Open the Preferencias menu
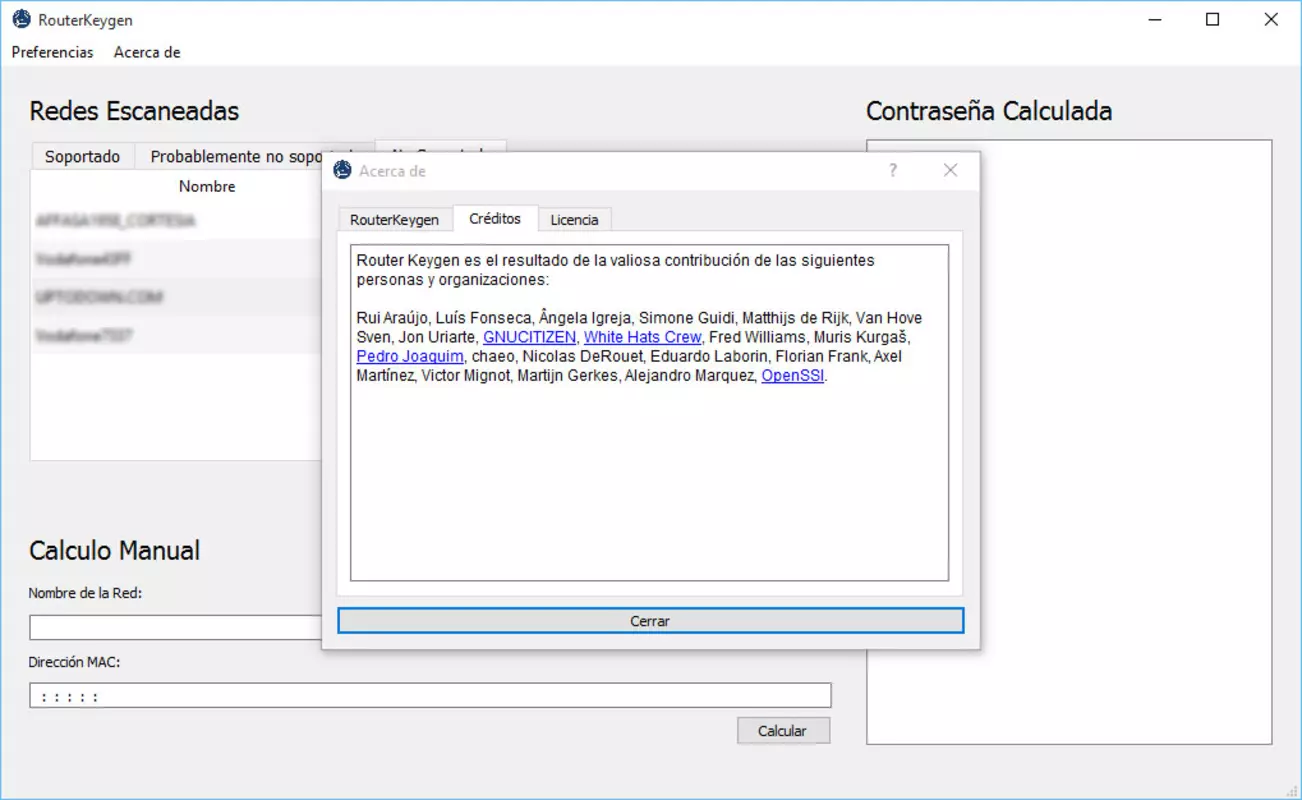 52,52
